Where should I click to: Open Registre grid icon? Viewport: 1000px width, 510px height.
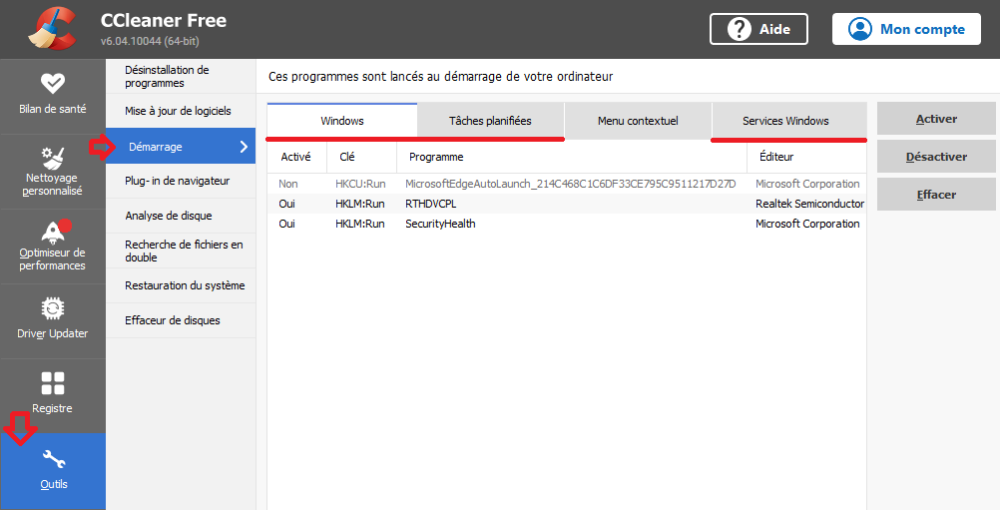point(52,383)
